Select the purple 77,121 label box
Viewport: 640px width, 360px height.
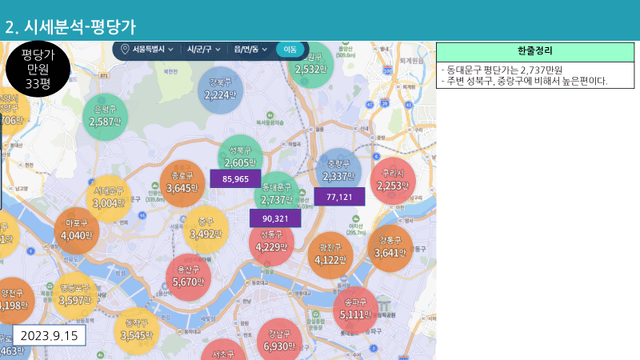click(339, 197)
